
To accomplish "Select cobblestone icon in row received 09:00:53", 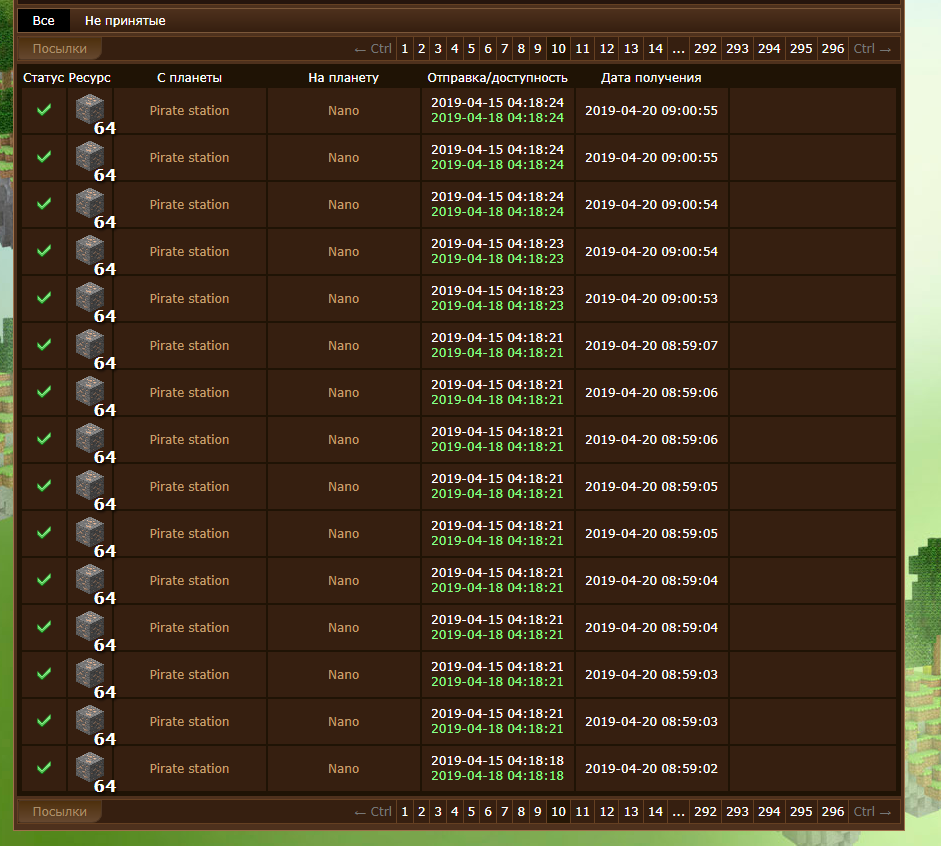I will (90, 297).
